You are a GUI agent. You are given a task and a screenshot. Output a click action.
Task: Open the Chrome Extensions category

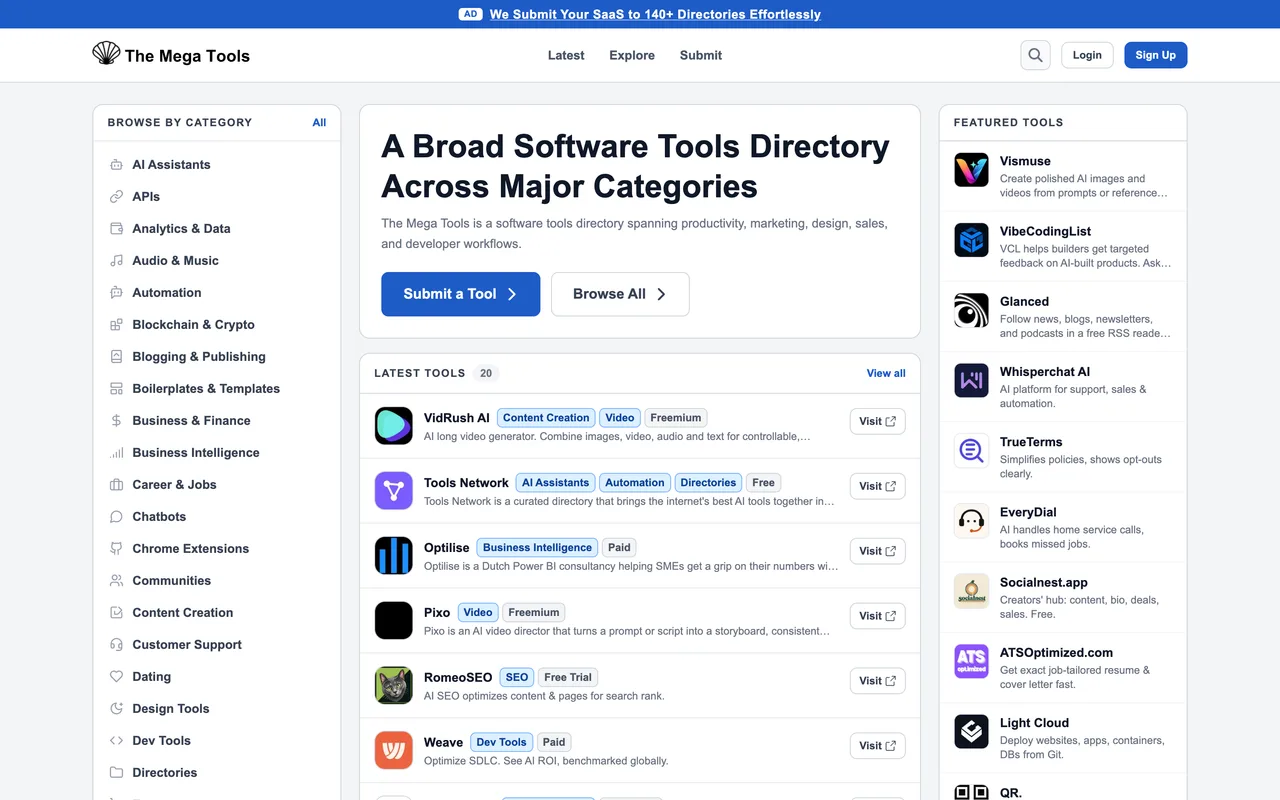217,549
